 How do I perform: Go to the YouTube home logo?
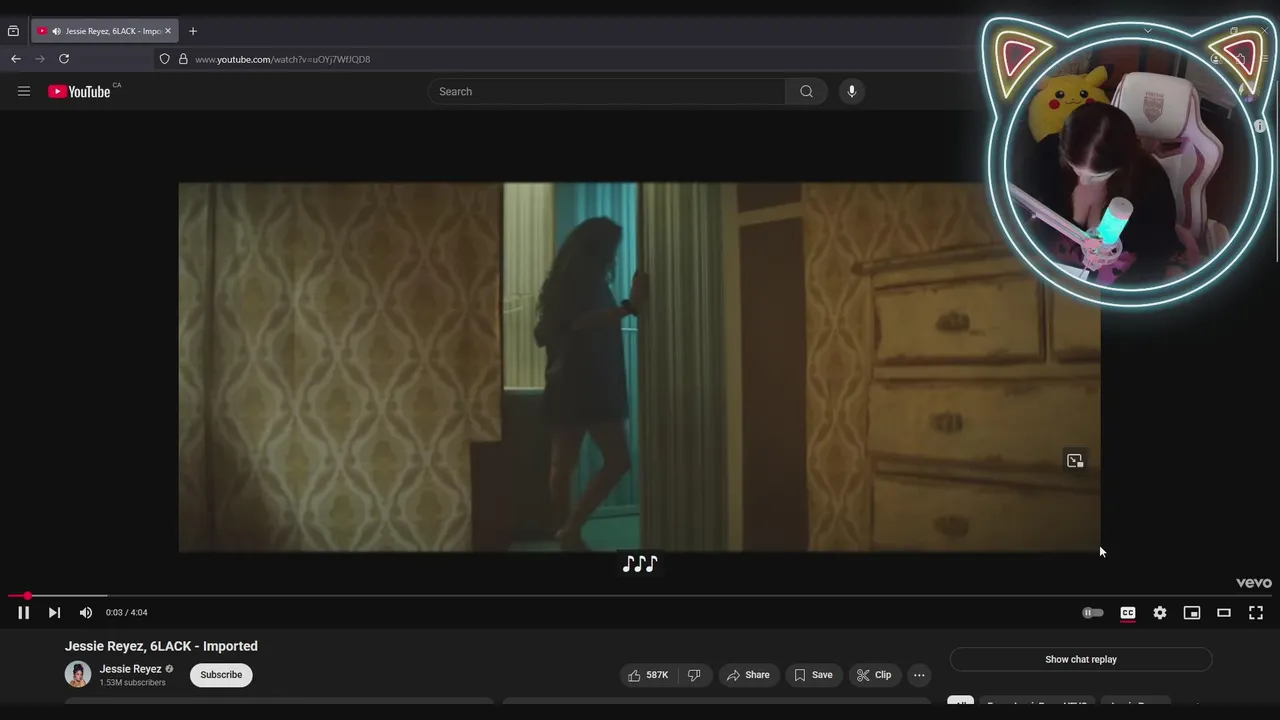(x=80, y=91)
